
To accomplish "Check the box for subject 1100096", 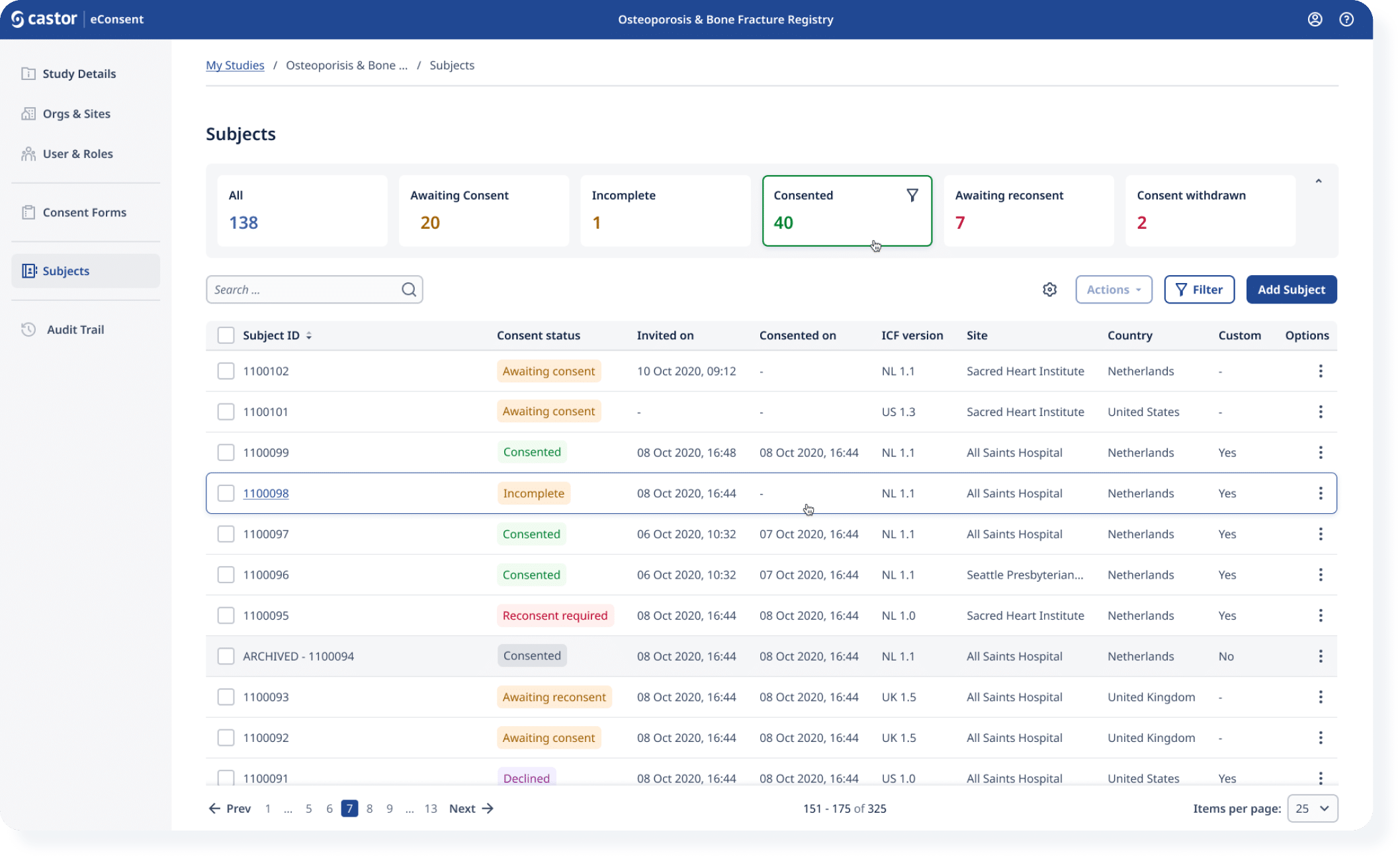I will click(x=226, y=575).
